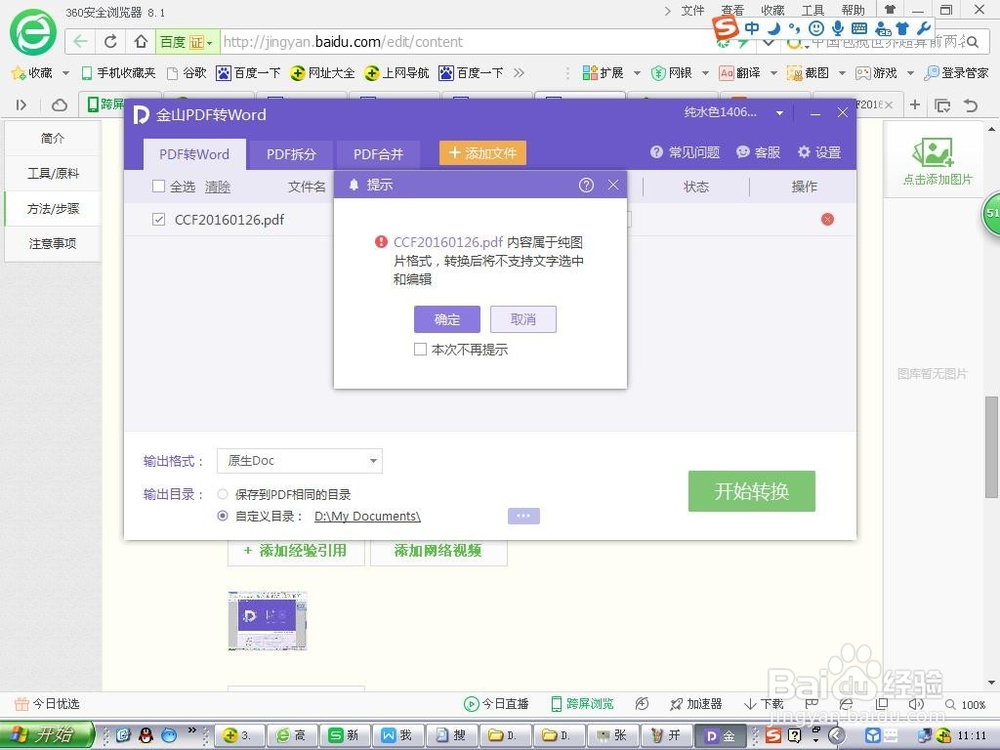Open the browser 帮助 menu
The height and width of the screenshot is (750, 1000).
point(853,10)
